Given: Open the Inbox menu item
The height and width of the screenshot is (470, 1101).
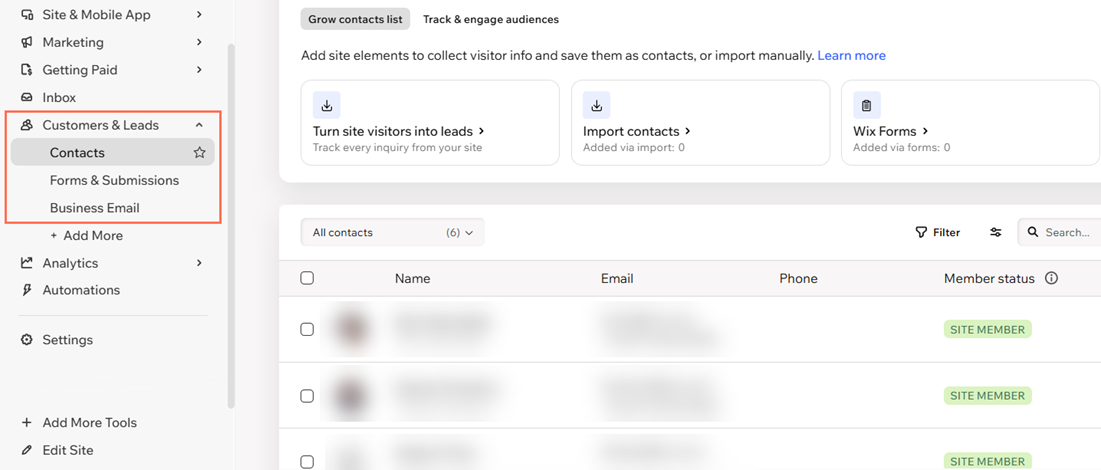Looking at the screenshot, I should [59, 98].
